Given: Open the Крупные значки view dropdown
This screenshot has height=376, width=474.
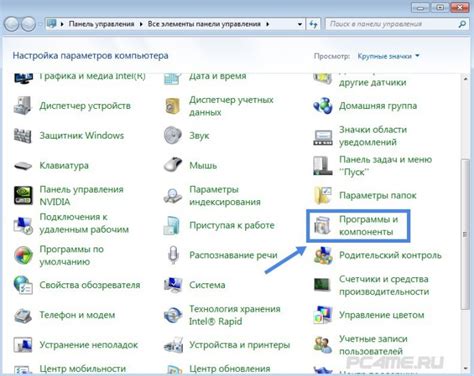Looking at the screenshot, I should point(388,56).
